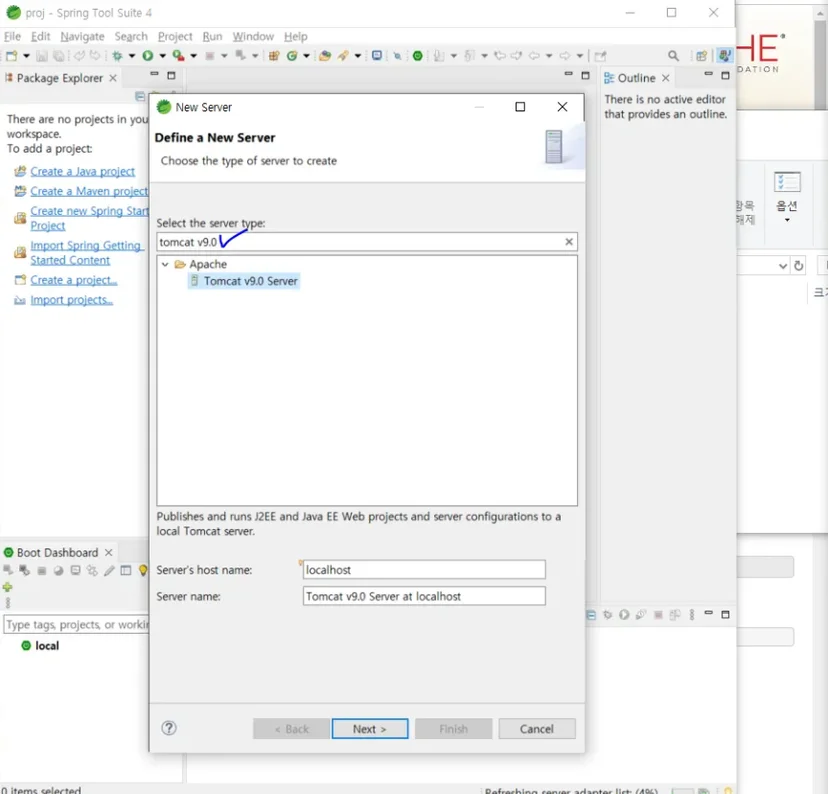Maximize the Package Explorer view
Screen dimensions: 828x794
click(171, 75)
